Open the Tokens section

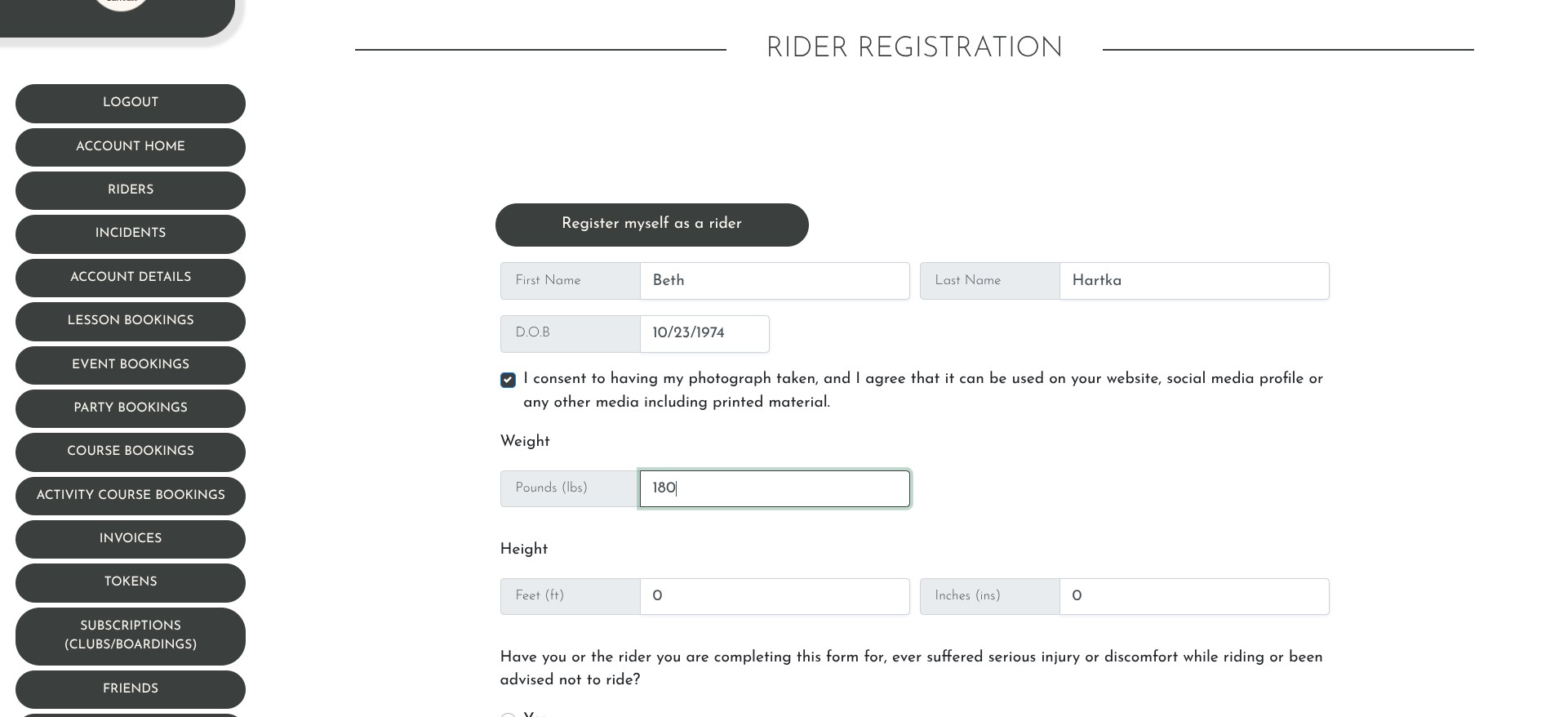(x=131, y=582)
